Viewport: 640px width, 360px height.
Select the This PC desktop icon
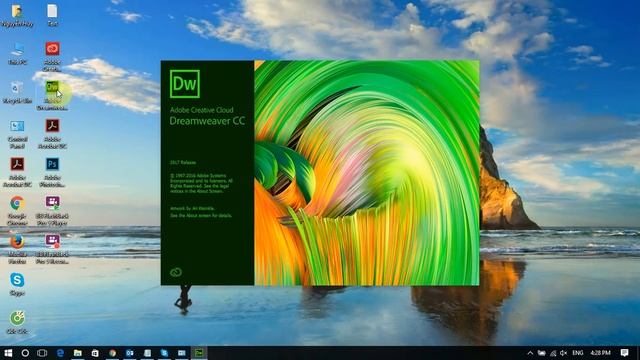[17, 53]
